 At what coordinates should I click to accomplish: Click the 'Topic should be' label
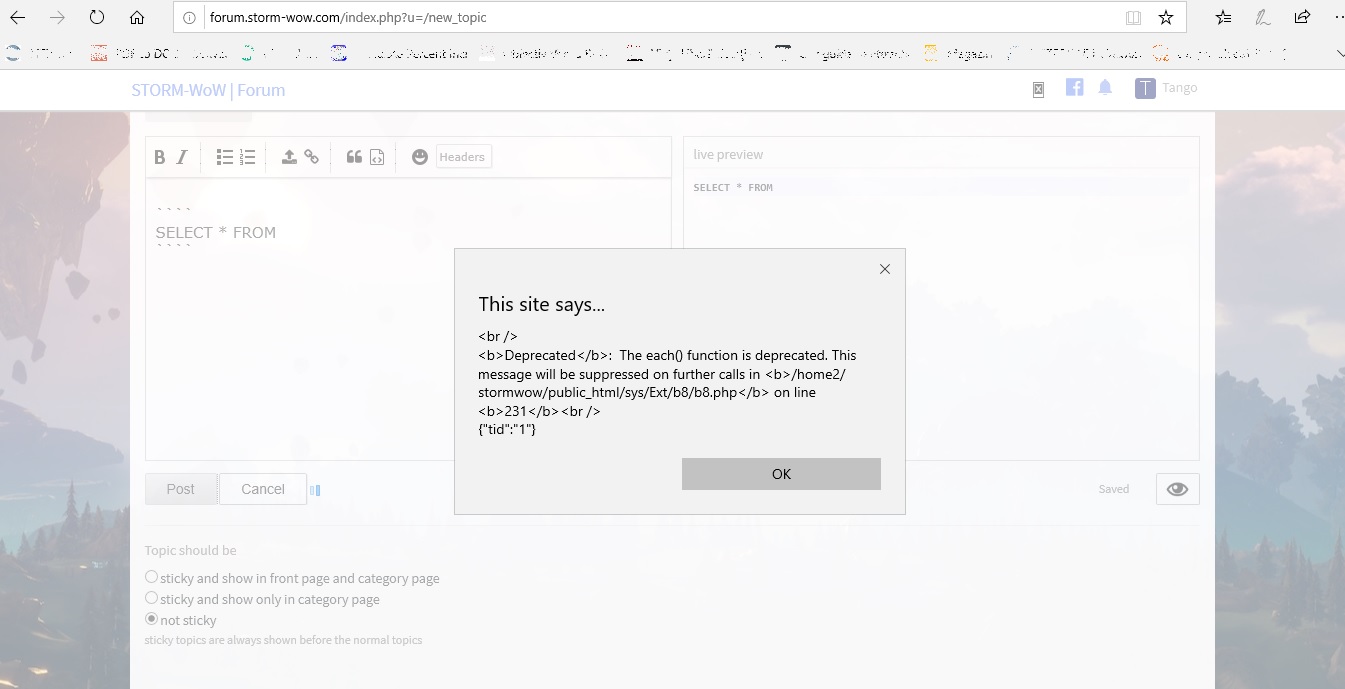tap(190, 550)
